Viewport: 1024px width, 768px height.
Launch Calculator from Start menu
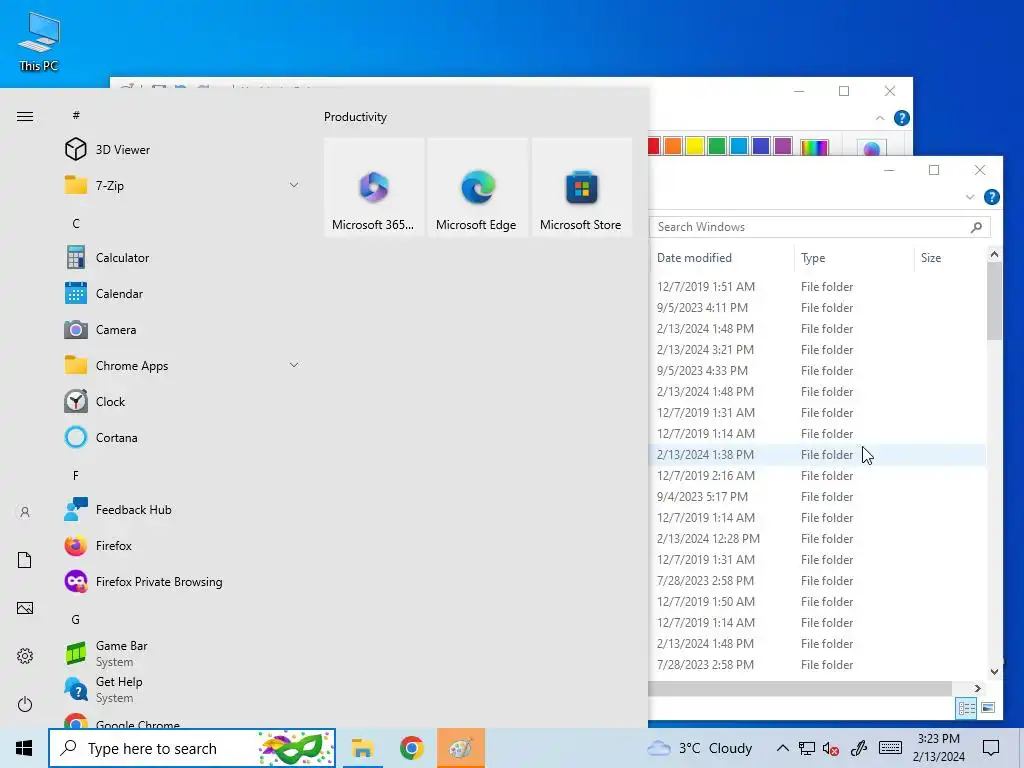183,257
